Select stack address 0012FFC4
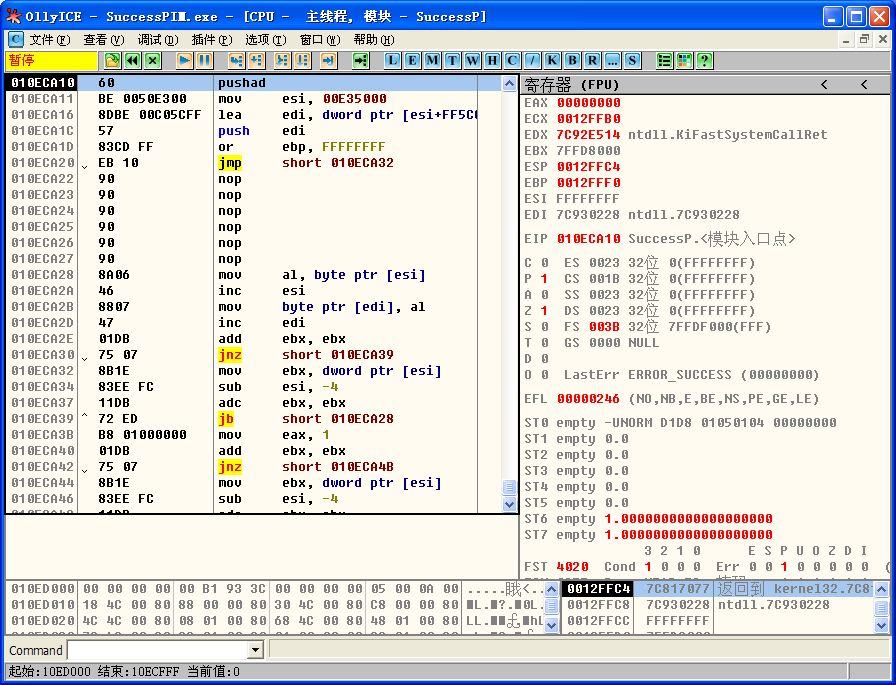Image resolution: width=896 pixels, height=685 pixels. 599,588
